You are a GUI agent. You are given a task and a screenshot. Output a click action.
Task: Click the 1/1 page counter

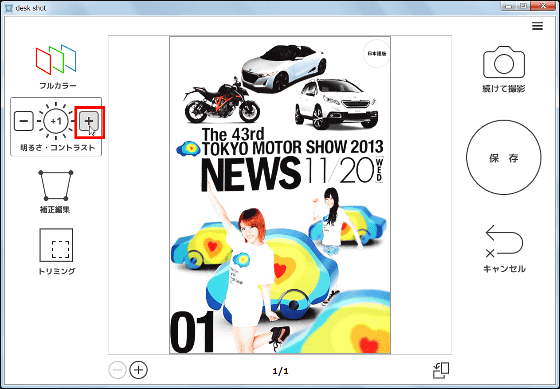280,371
